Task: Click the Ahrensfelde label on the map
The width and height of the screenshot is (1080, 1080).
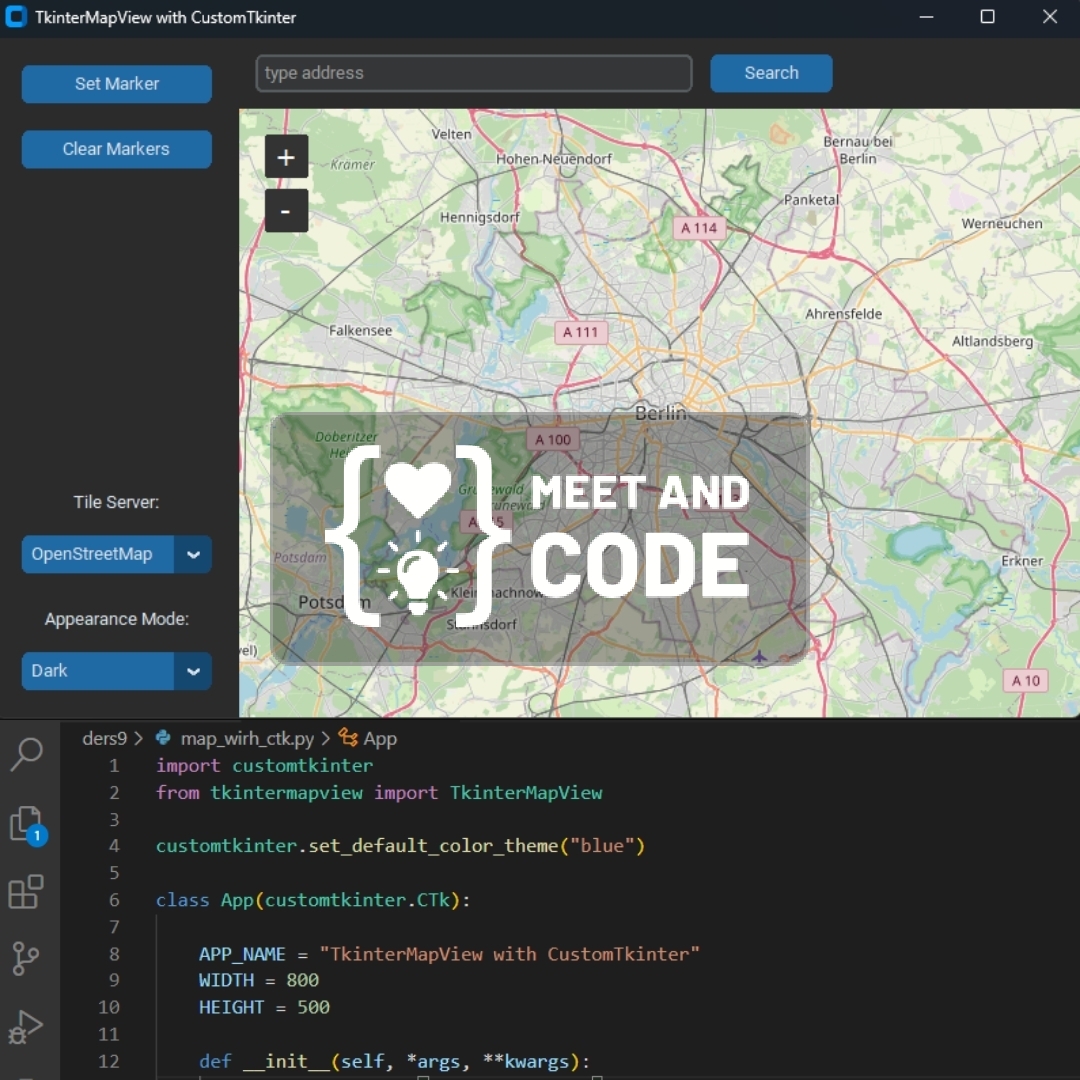Action: [843, 314]
